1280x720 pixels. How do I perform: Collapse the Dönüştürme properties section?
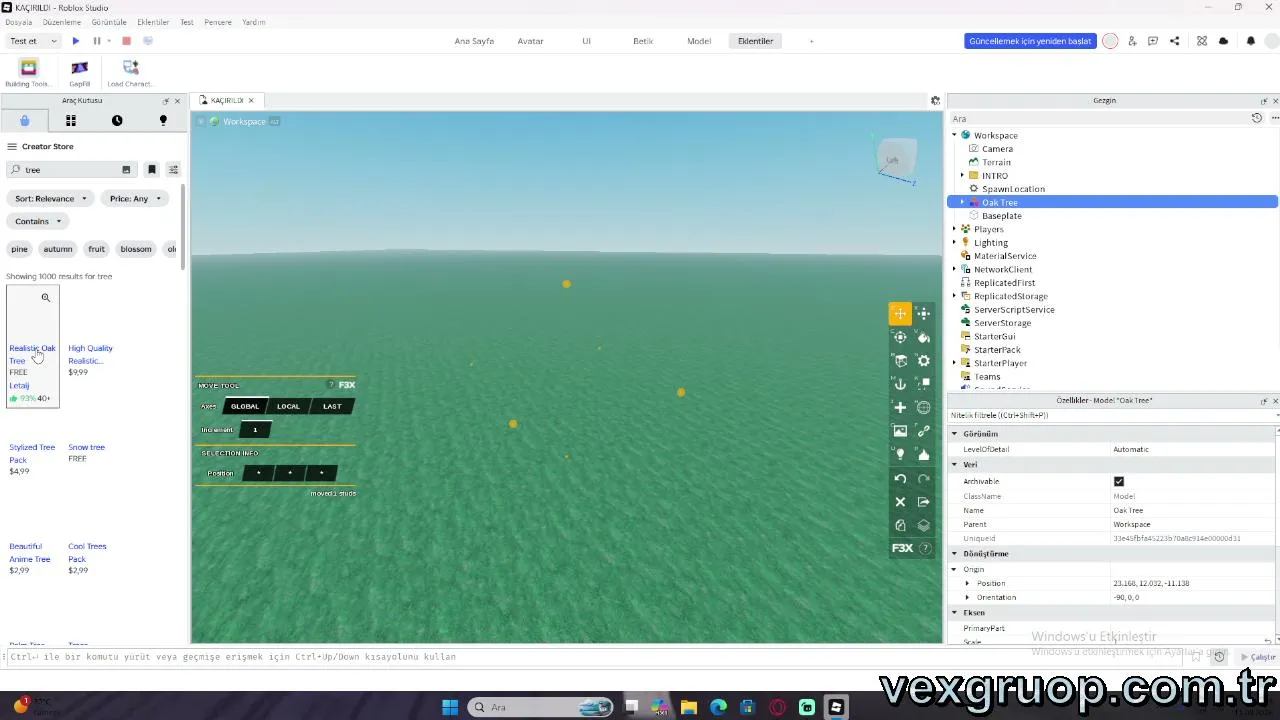954,554
